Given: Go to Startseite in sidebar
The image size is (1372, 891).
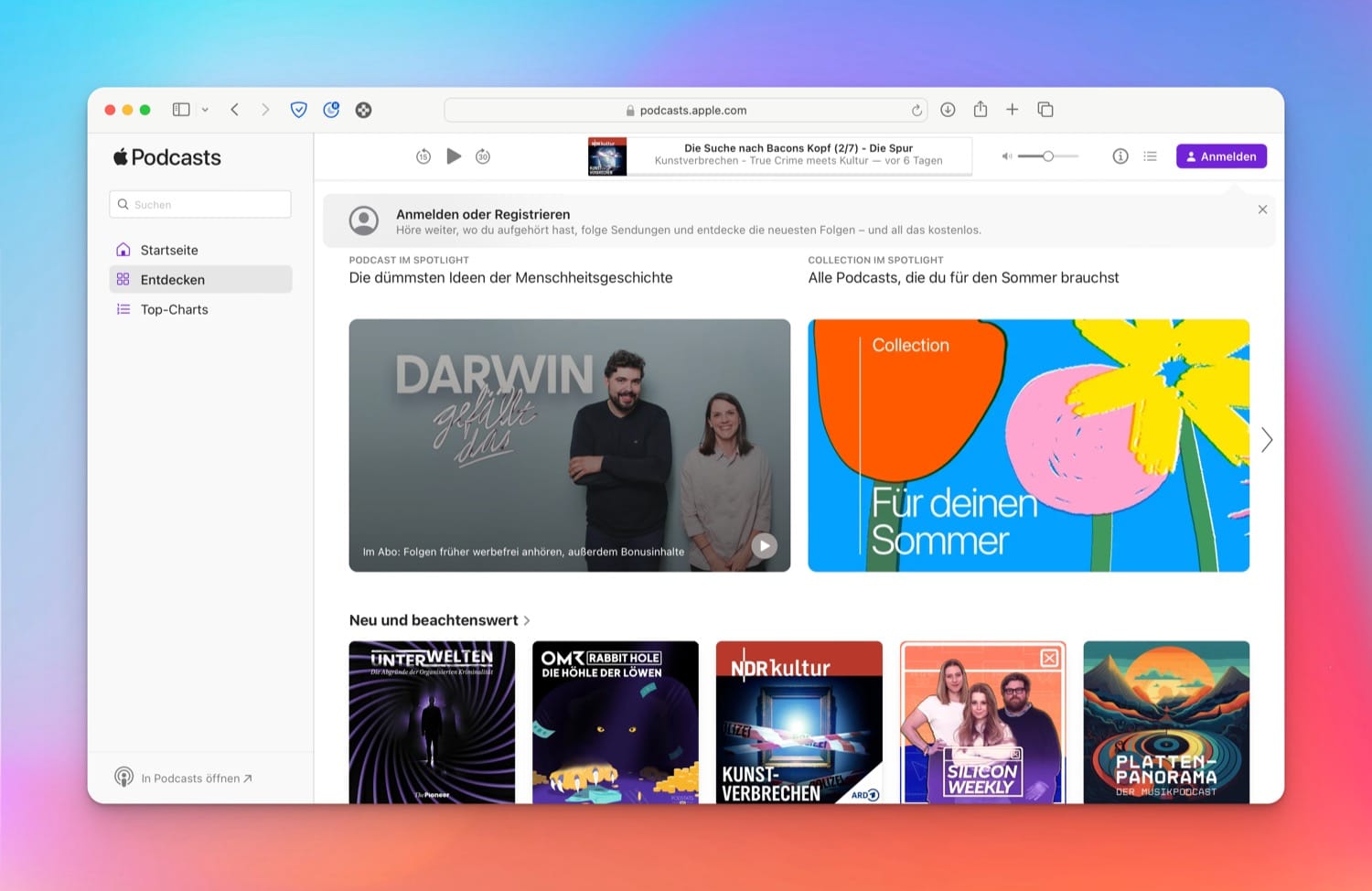Looking at the screenshot, I should click(x=169, y=250).
